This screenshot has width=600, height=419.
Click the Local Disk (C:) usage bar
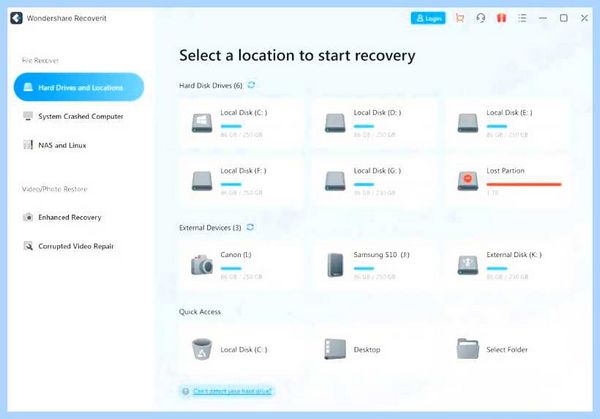point(231,126)
